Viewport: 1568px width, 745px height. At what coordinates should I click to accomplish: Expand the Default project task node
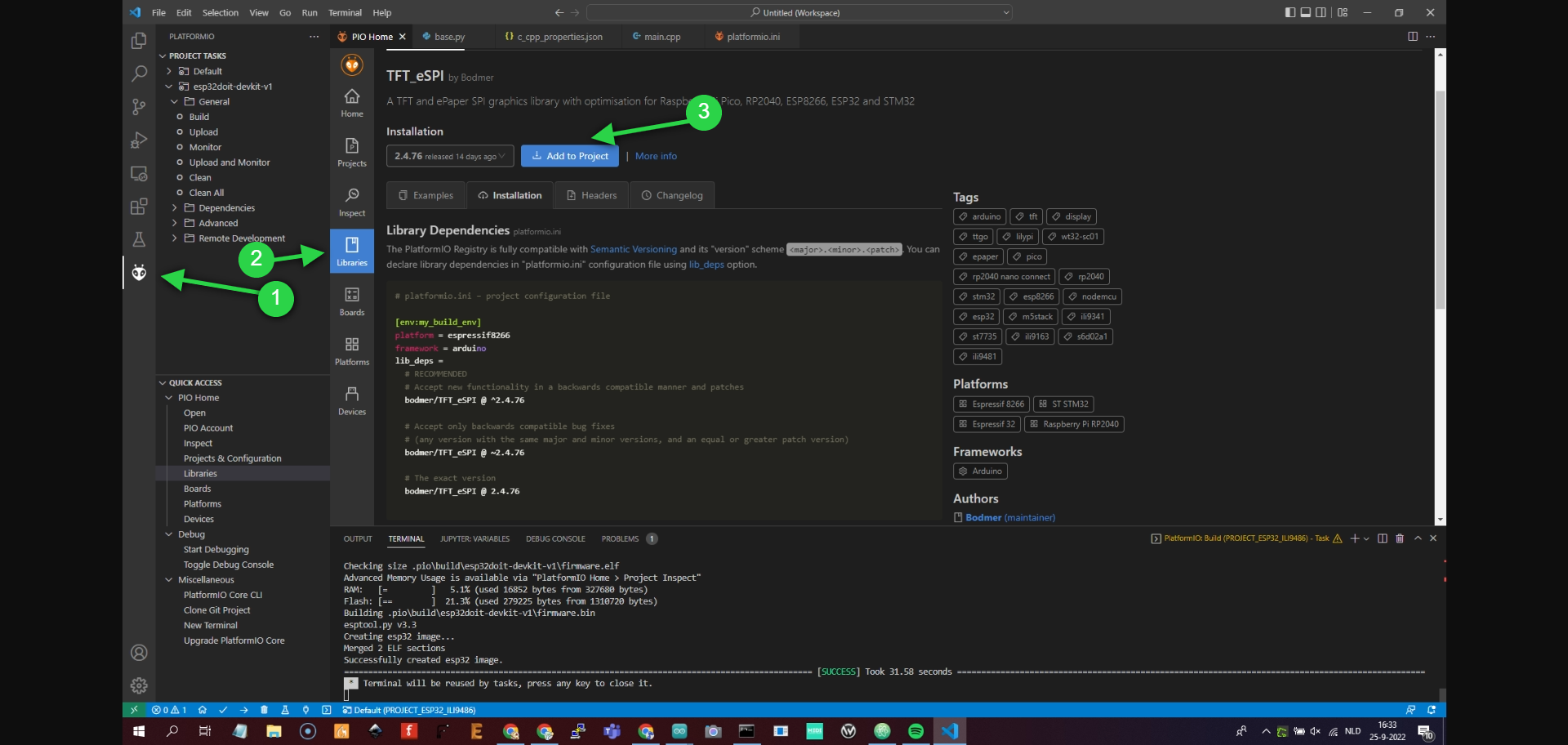169,71
